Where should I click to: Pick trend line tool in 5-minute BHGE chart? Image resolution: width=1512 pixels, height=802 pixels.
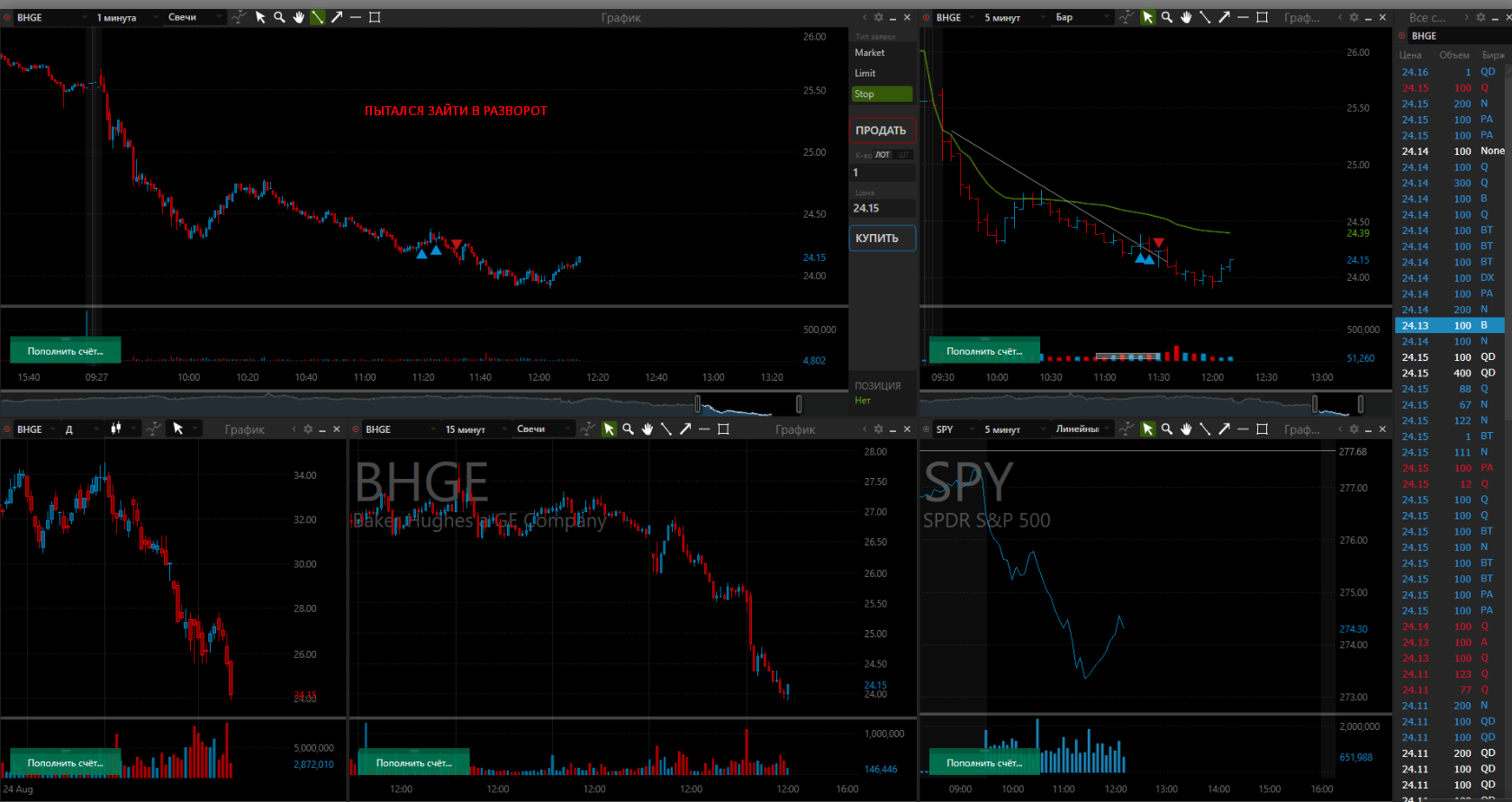click(x=1205, y=17)
